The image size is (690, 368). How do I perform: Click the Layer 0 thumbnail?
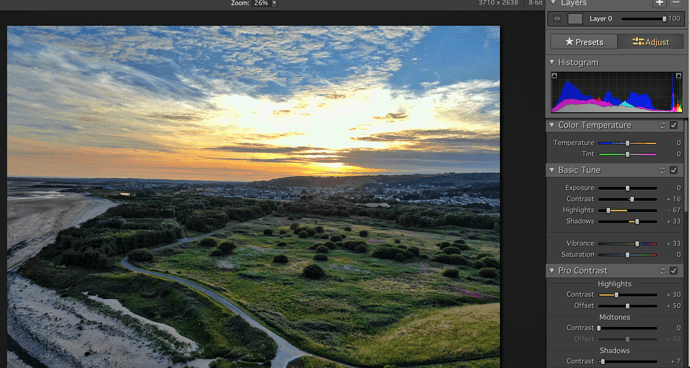pos(575,19)
